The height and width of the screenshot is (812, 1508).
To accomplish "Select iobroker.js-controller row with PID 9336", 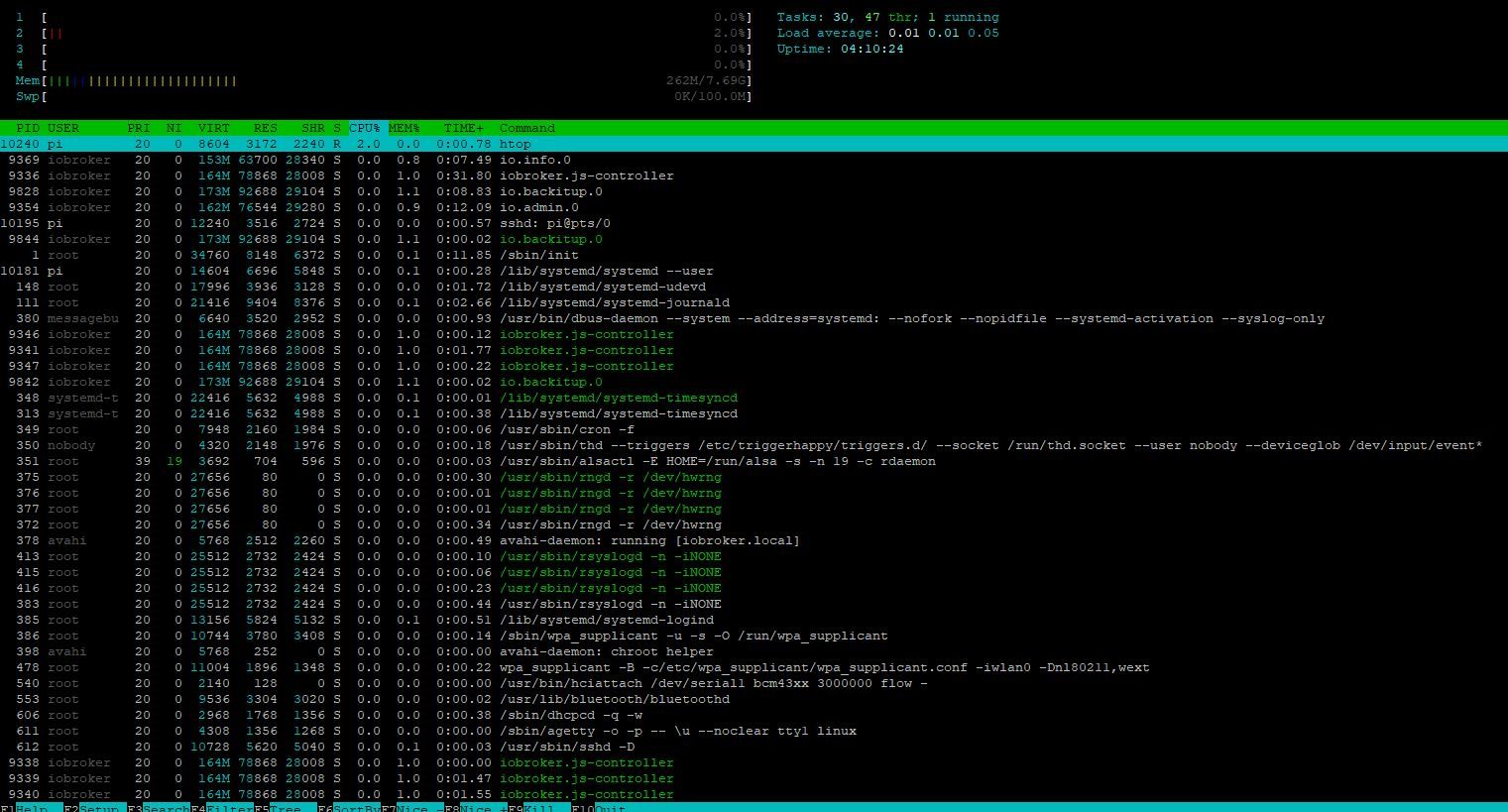I will (x=754, y=175).
